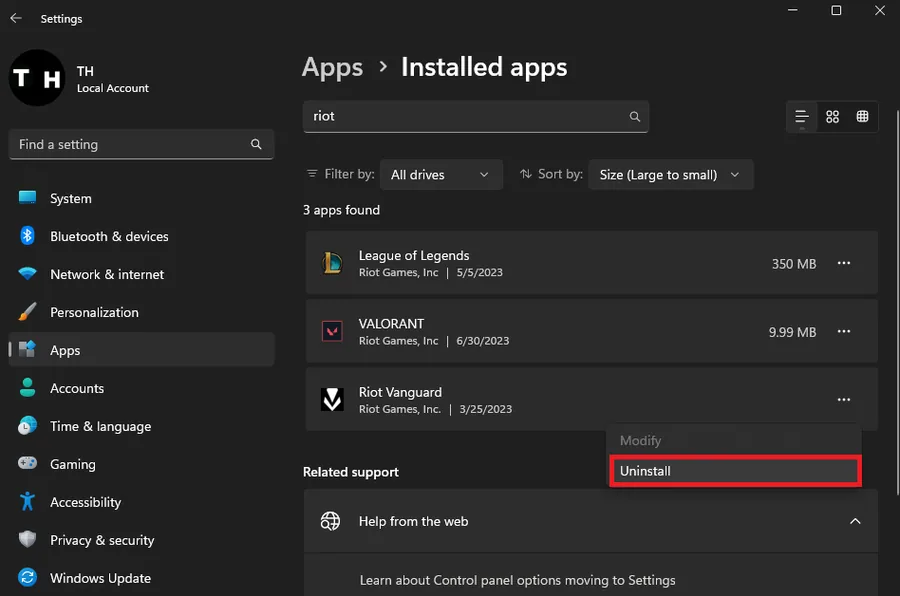Click the Gaming controller icon
Viewport: 900px width, 596px height.
27,463
